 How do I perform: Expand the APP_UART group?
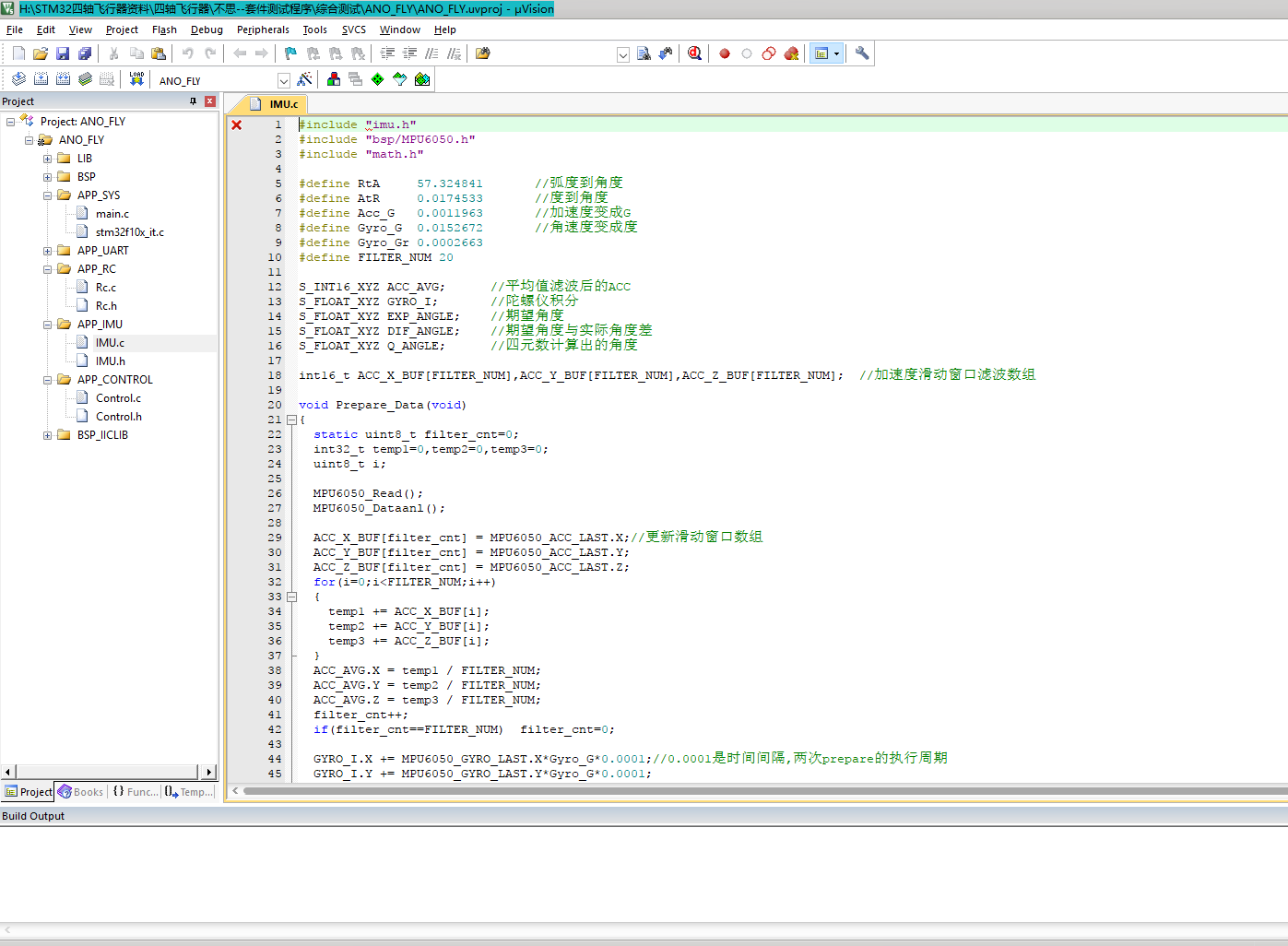tap(47, 251)
